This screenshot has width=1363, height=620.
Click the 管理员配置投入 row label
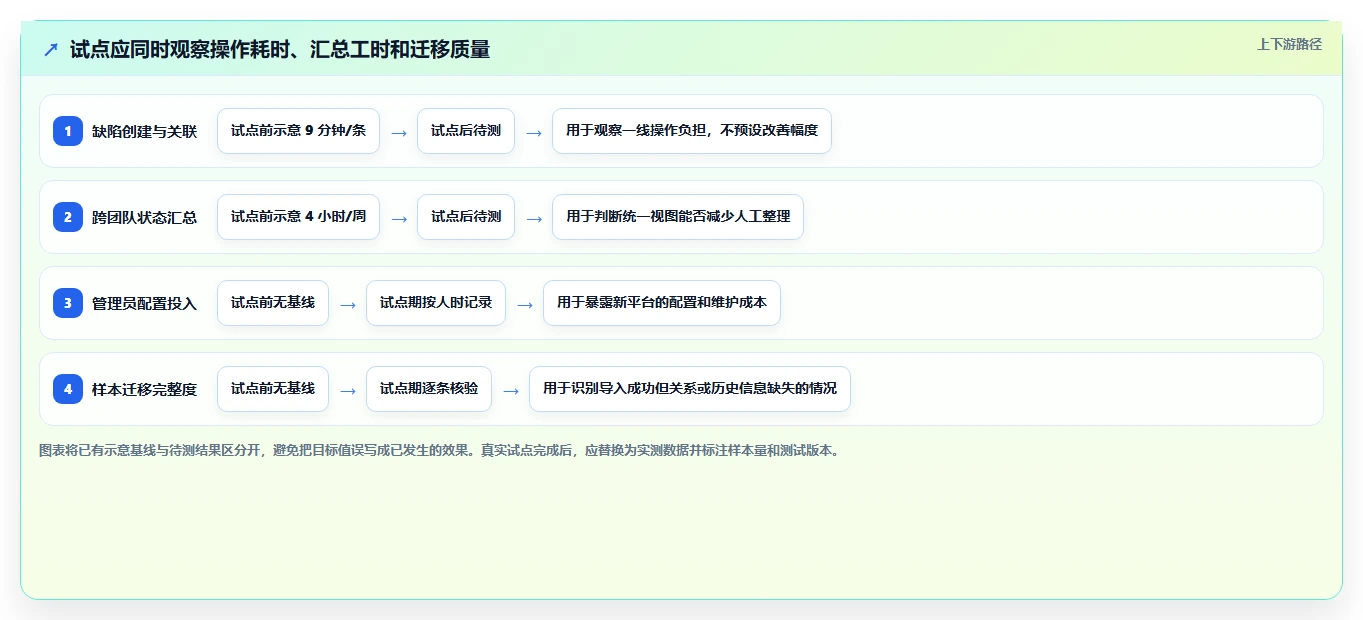point(144,304)
